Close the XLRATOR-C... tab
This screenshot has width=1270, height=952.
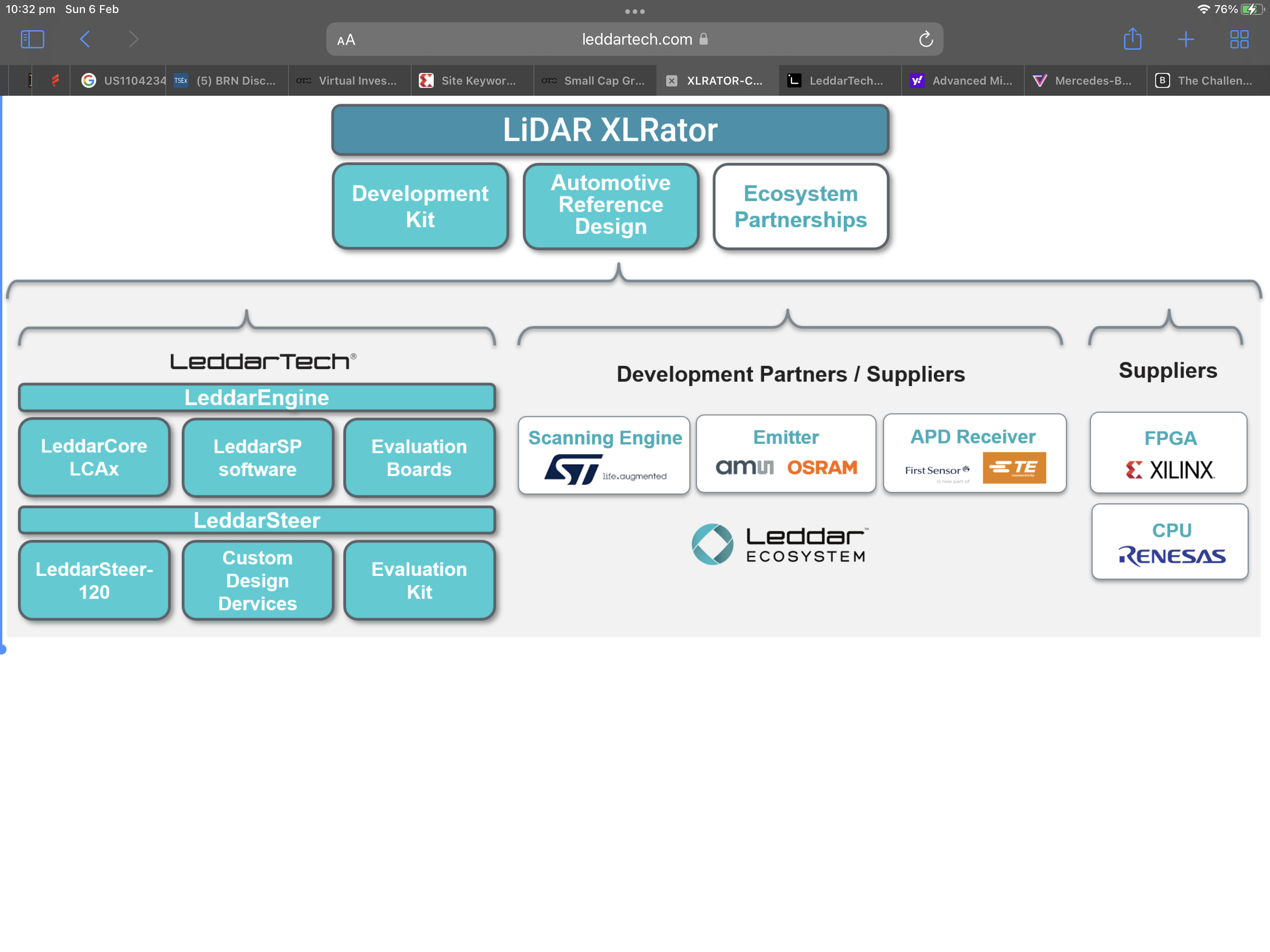tap(671, 81)
